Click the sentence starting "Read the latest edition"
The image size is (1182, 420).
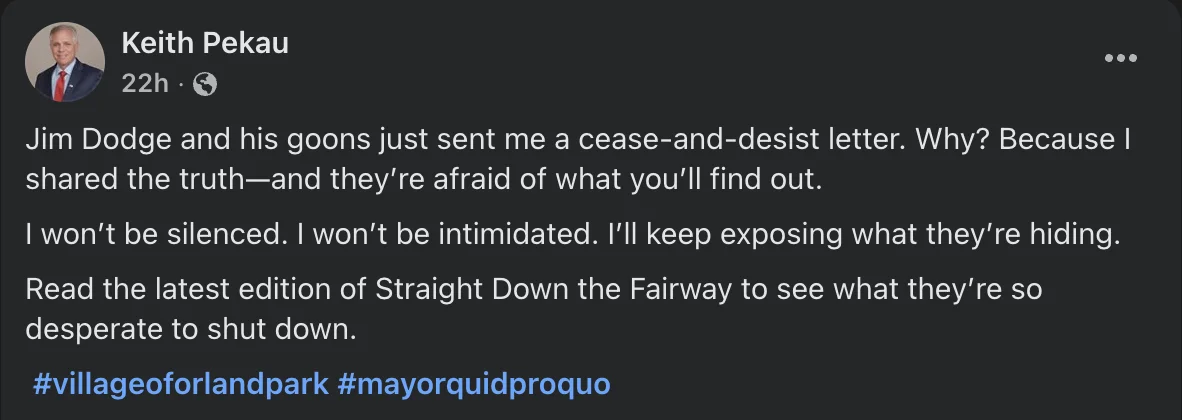tap(534, 309)
